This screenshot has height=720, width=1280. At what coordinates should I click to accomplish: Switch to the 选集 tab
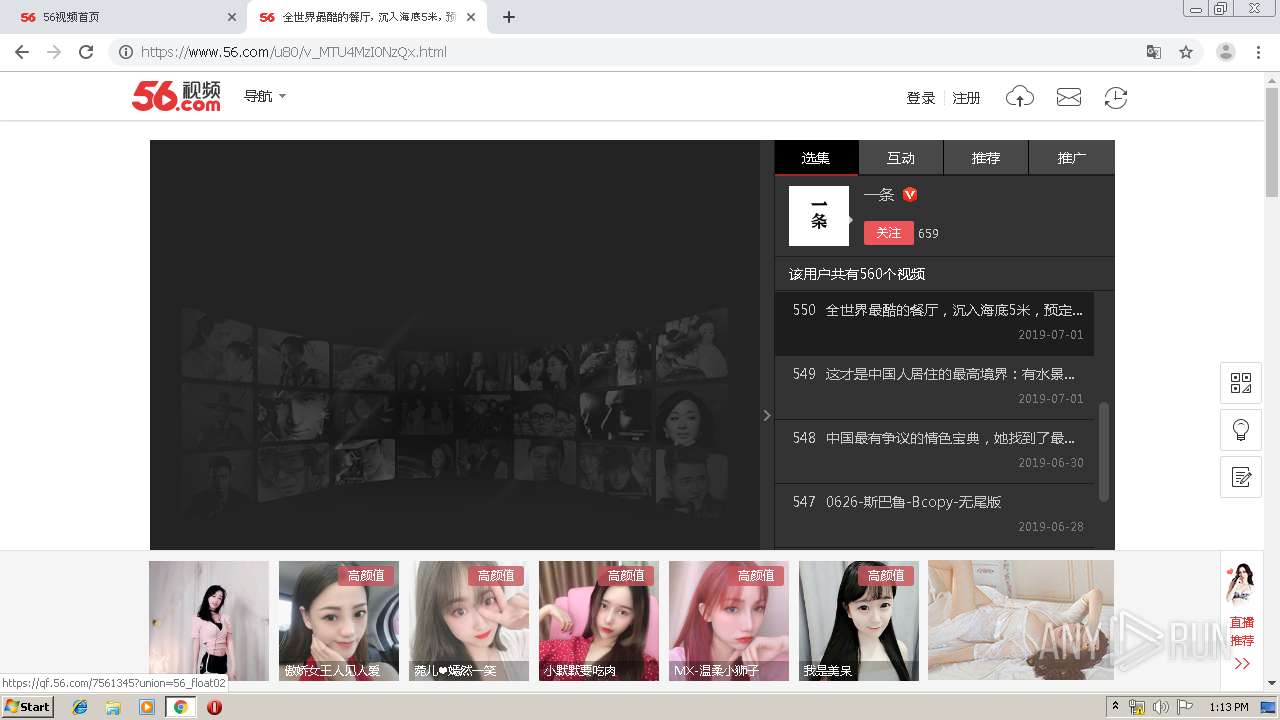[816, 158]
